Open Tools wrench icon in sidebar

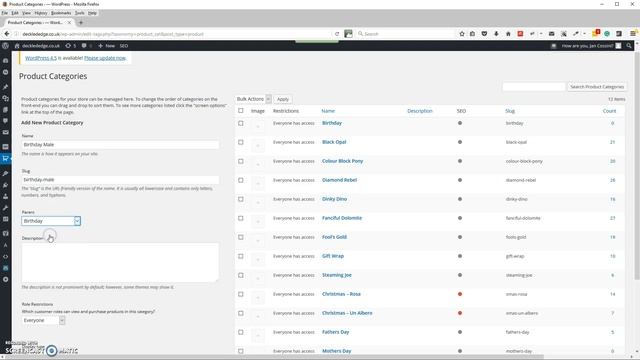click(x=5, y=208)
